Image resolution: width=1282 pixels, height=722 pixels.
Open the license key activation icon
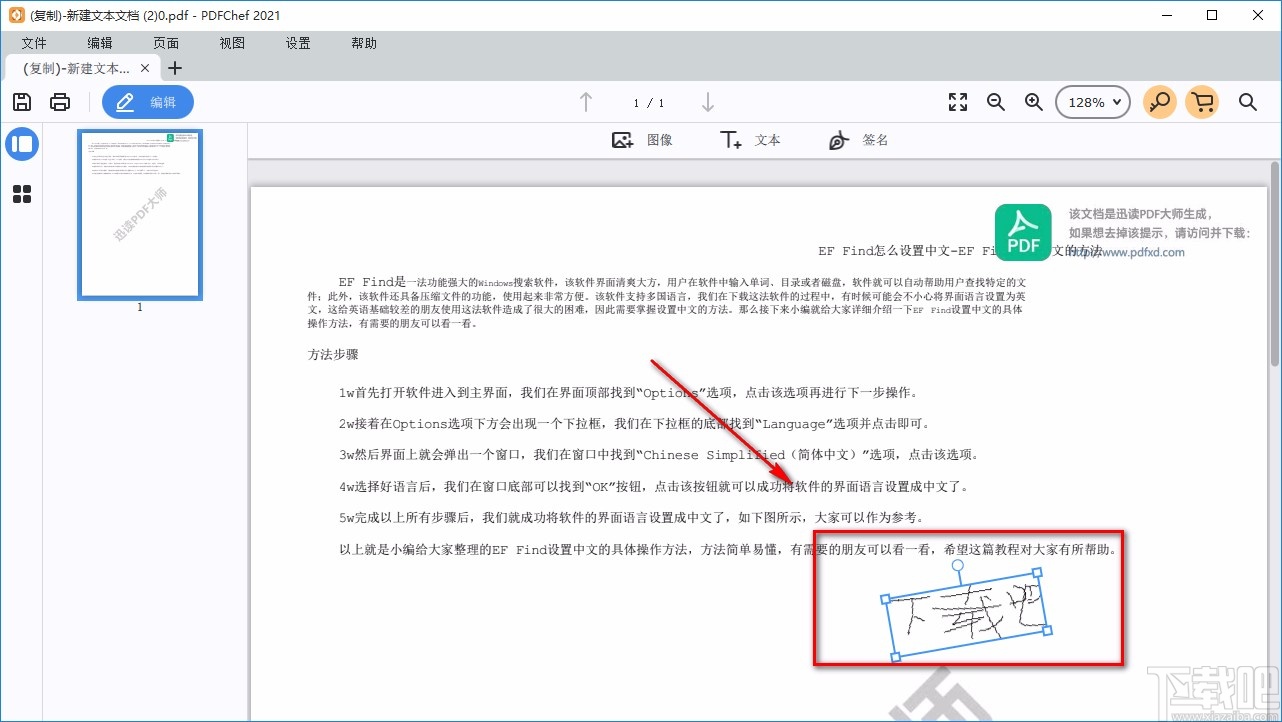pyautogui.click(x=1159, y=102)
